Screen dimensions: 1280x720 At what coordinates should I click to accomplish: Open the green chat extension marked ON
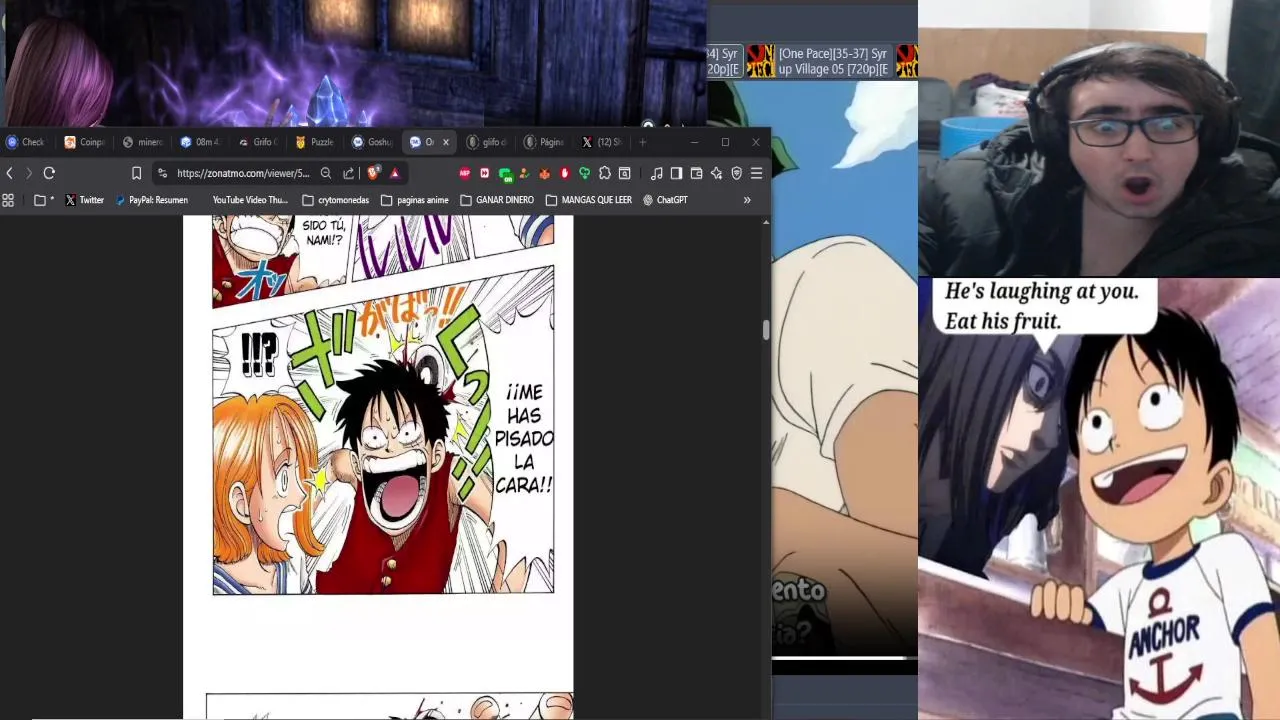coord(505,174)
